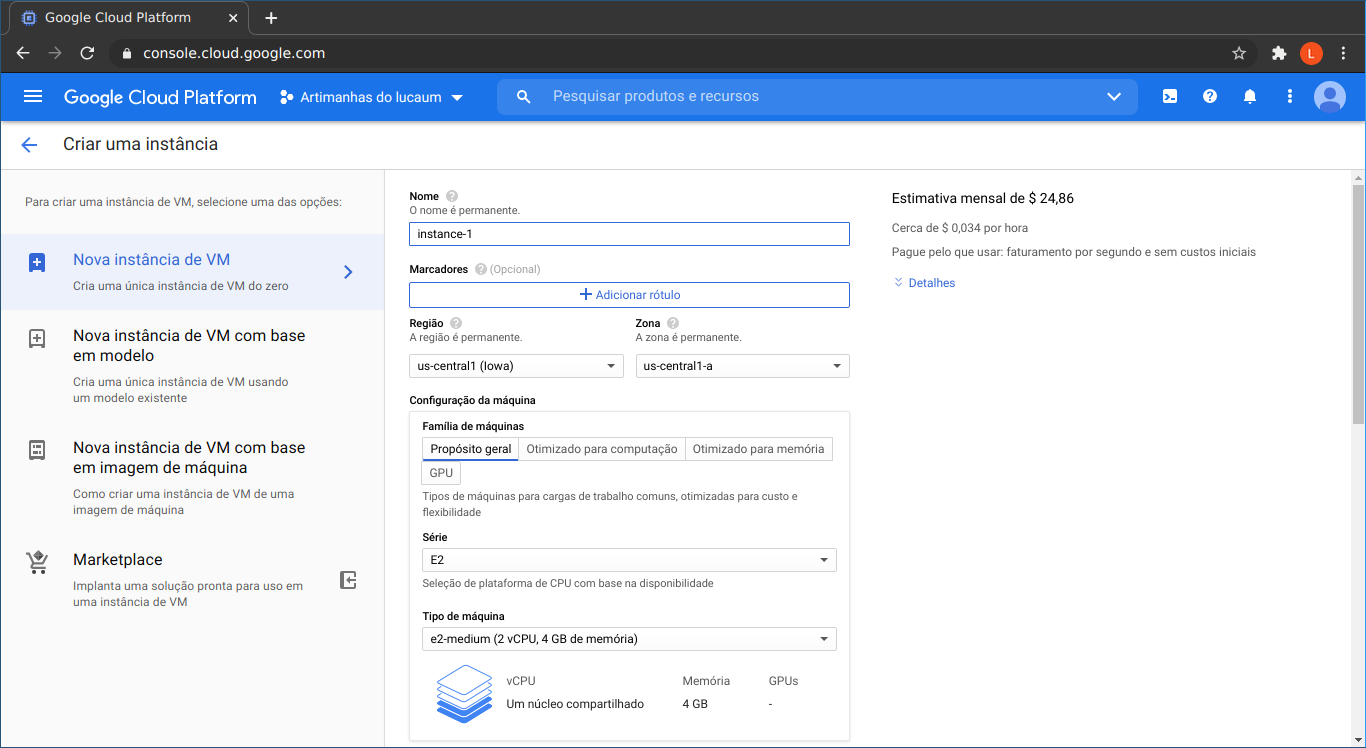Click the search magnifier icon
The width and height of the screenshot is (1366, 748).
pyautogui.click(x=523, y=97)
